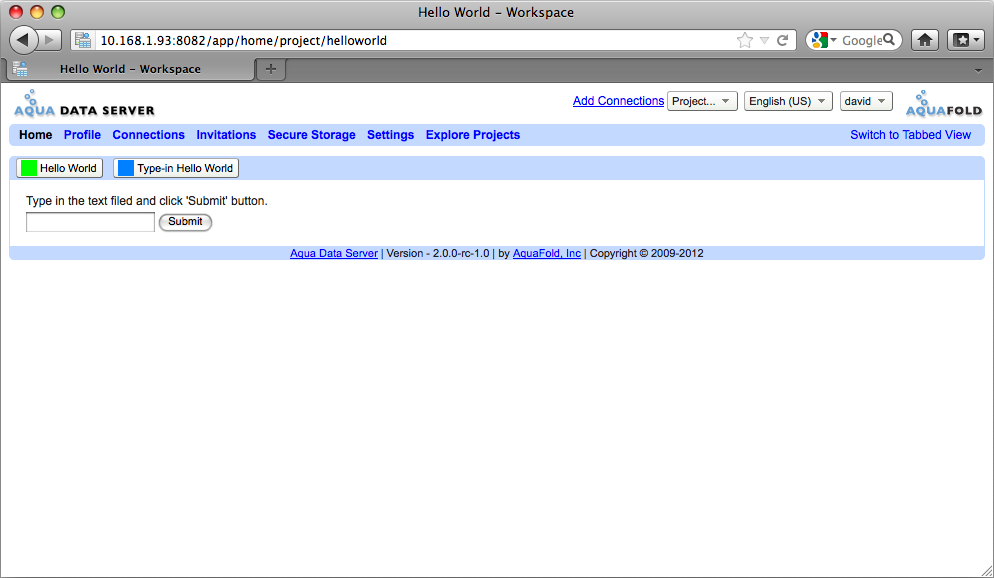This screenshot has width=994, height=578.
Task: Go to the Home menu item
Action: (36, 135)
